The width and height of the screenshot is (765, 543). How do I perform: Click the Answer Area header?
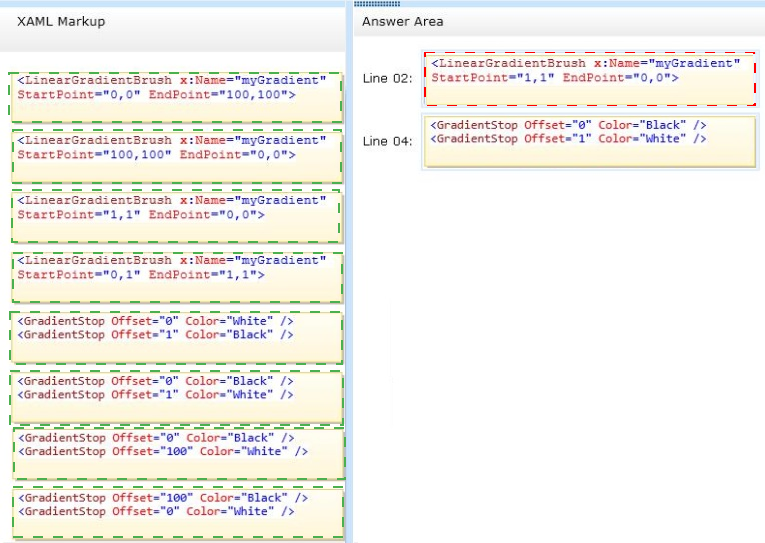[x=403, y=21]
